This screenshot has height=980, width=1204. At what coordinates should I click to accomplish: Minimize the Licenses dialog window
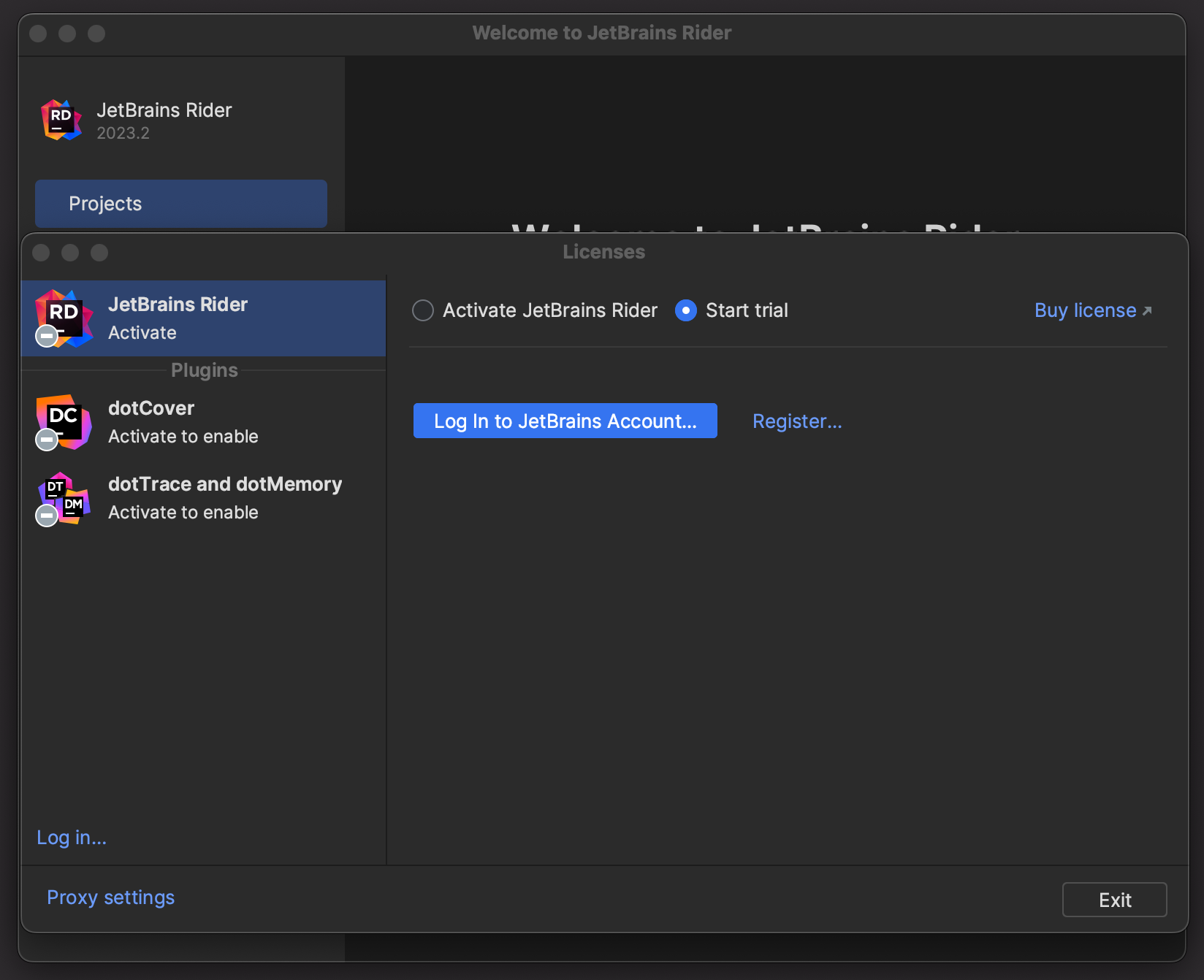click(70, 253)
